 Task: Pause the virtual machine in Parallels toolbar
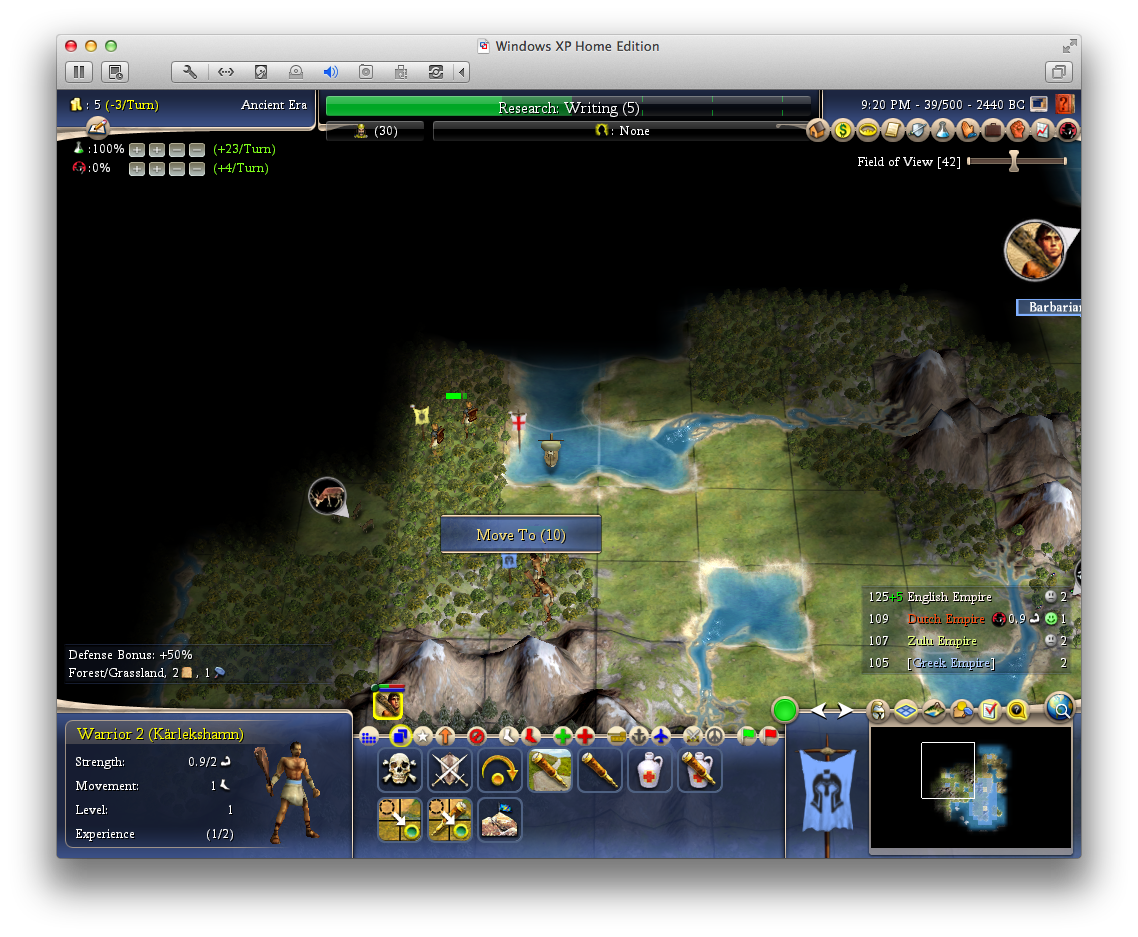pyautogui.click(x=79, y=72)
